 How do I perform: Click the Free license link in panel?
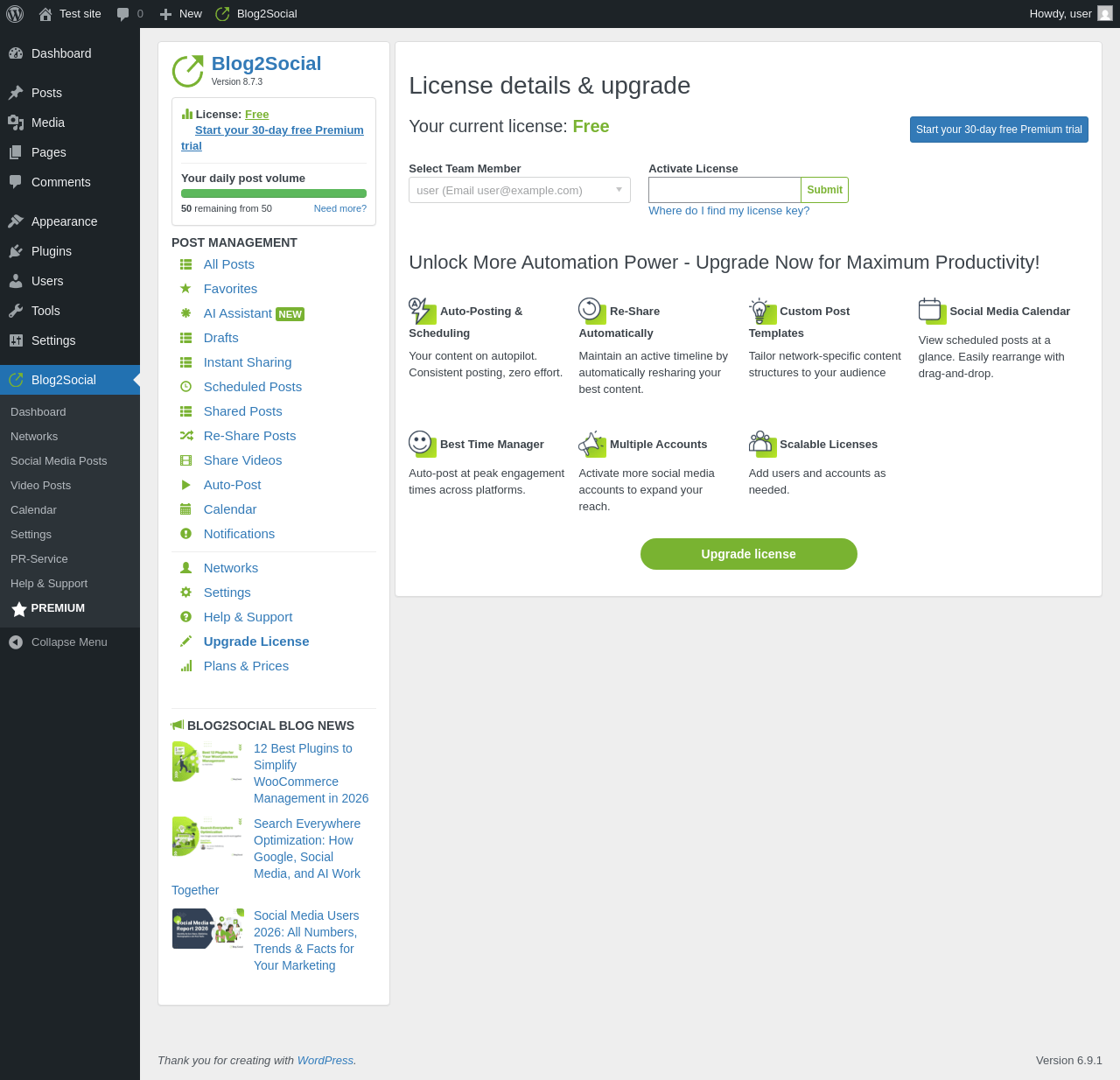(x=257, y=115)
